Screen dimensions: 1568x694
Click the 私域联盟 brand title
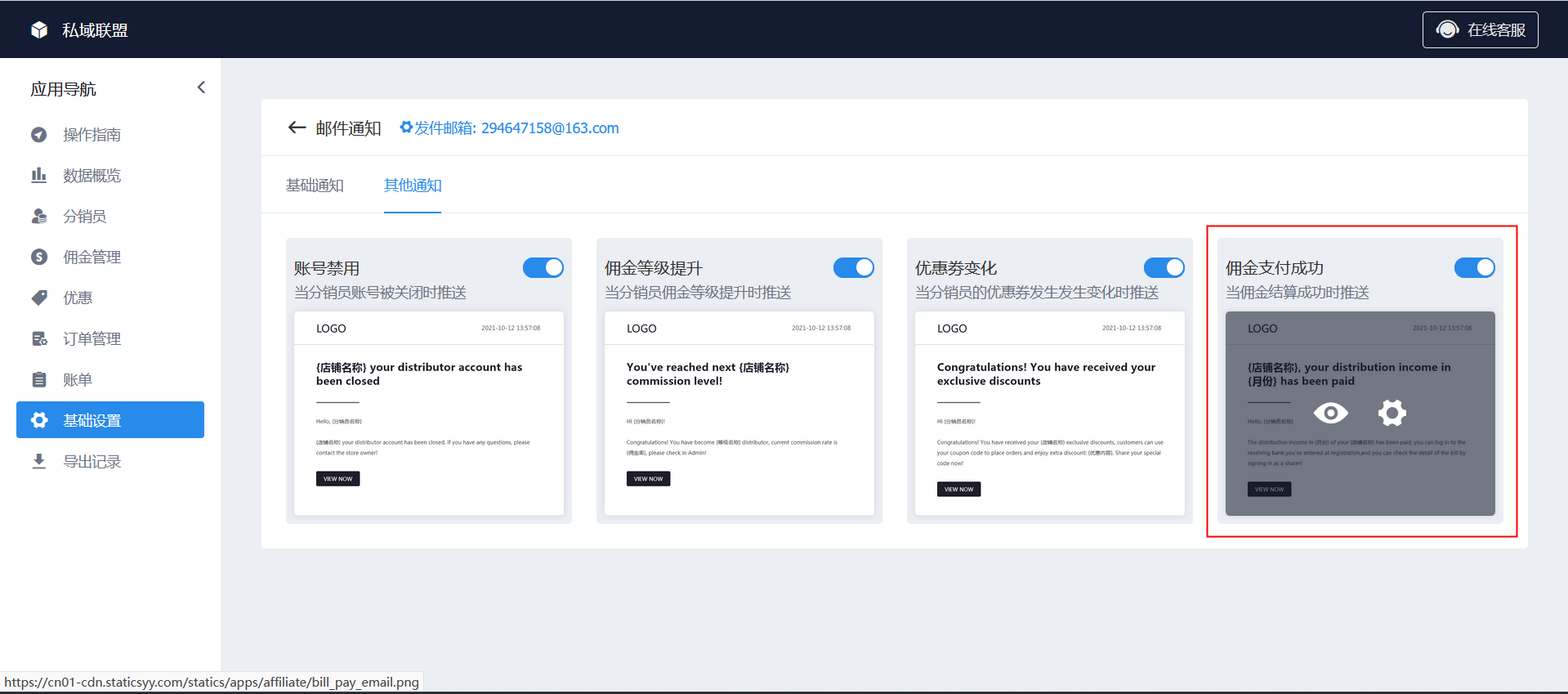[x=95, y=30]
